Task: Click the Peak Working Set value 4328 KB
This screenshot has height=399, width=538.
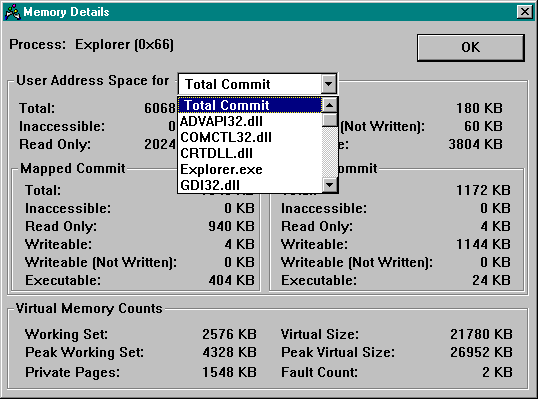Action: click(x=229, y=352)
